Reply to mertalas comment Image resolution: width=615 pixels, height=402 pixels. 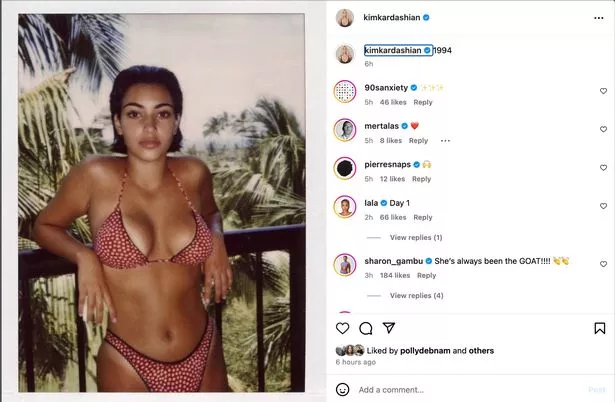click(x=418, y=140)
